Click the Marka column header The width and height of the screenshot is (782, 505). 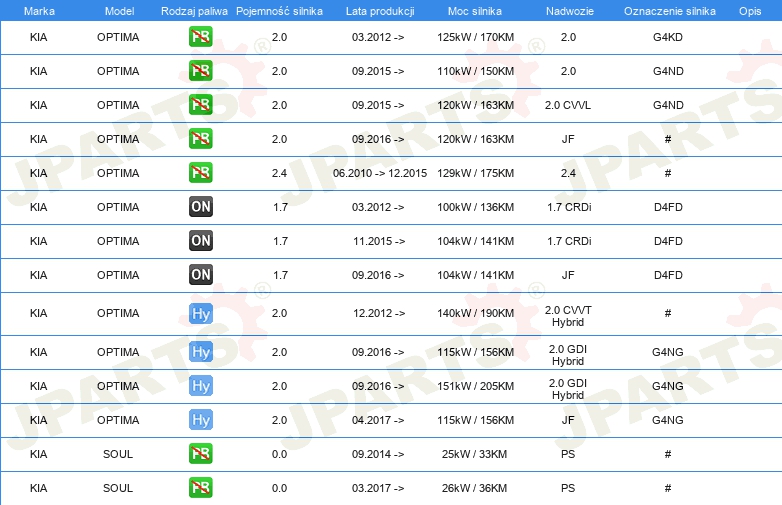point(39,11)
